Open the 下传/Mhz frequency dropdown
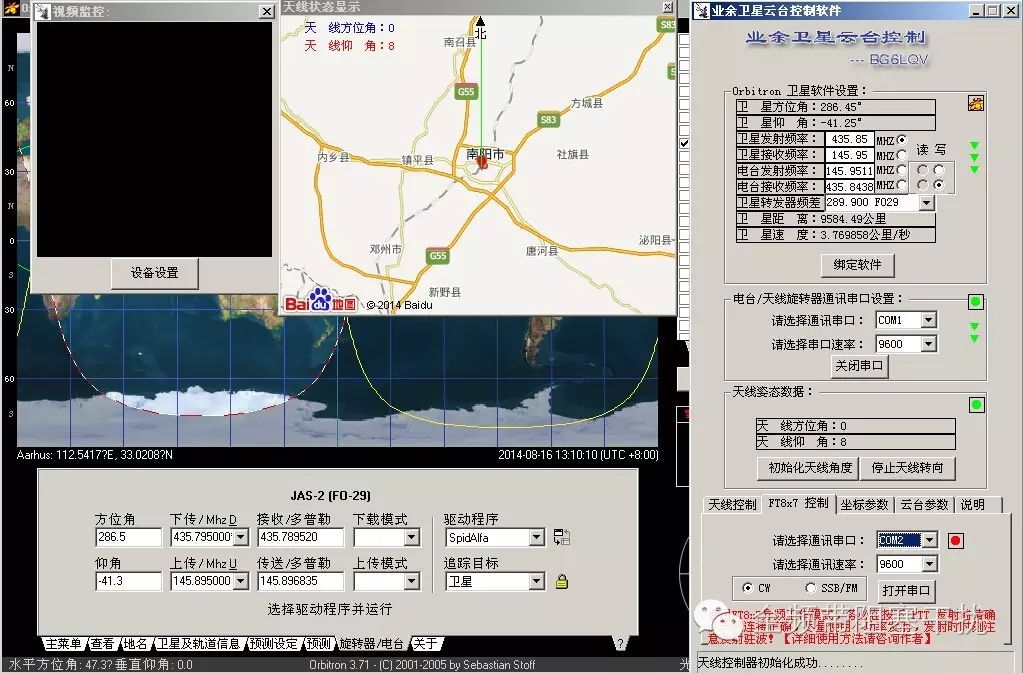The image size is (1023, 673). tap(241, 537)
